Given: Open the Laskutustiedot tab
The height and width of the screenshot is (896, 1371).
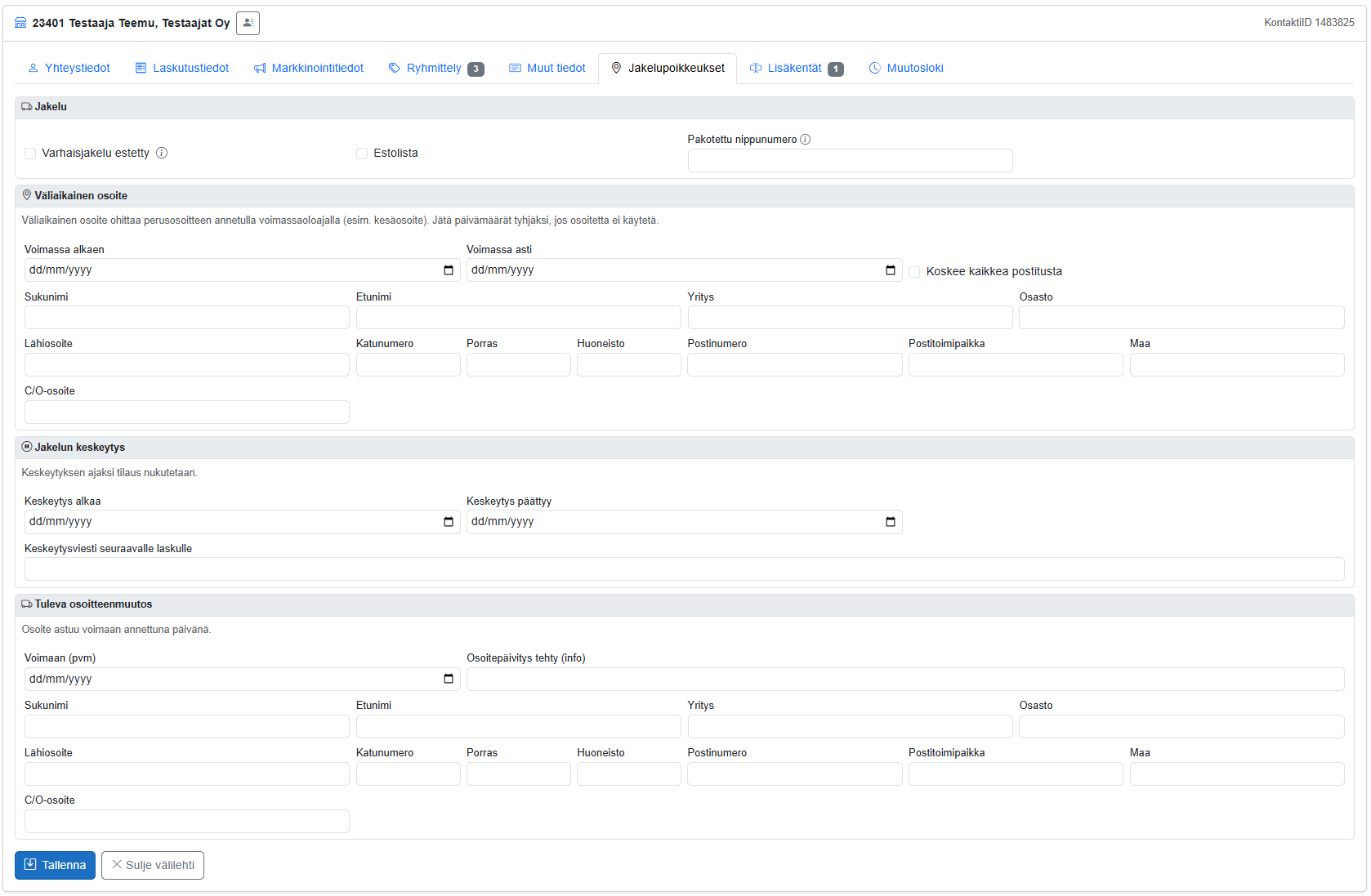Looking at the screenshot, I should click(182, 68).
